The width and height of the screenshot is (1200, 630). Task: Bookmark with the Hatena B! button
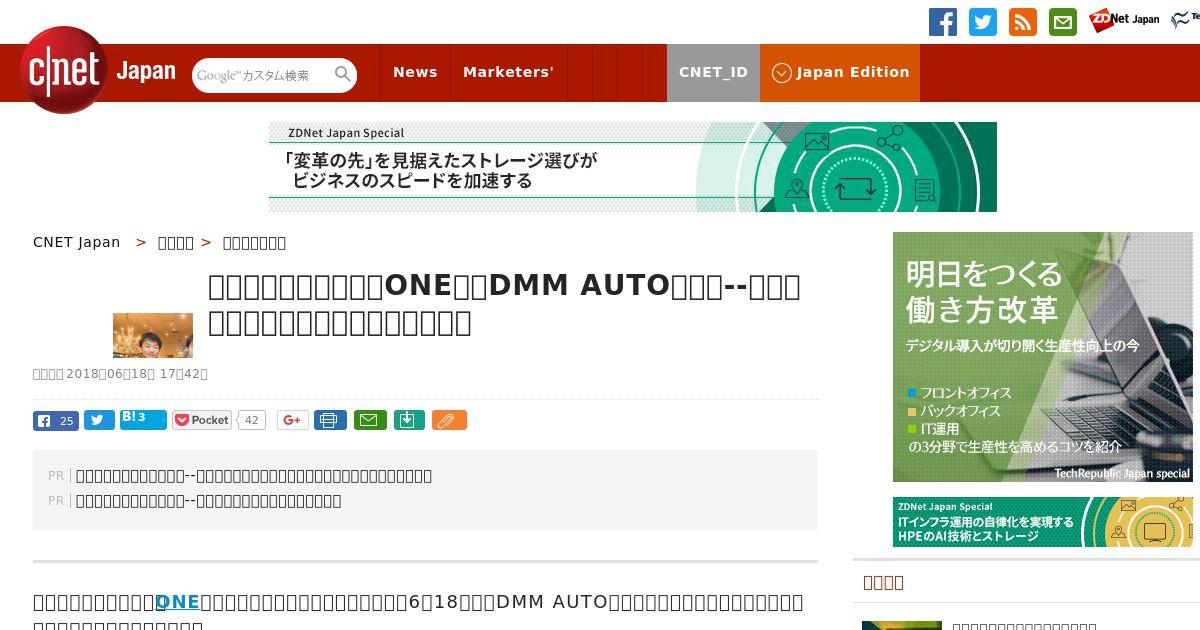tap(143, 420)
